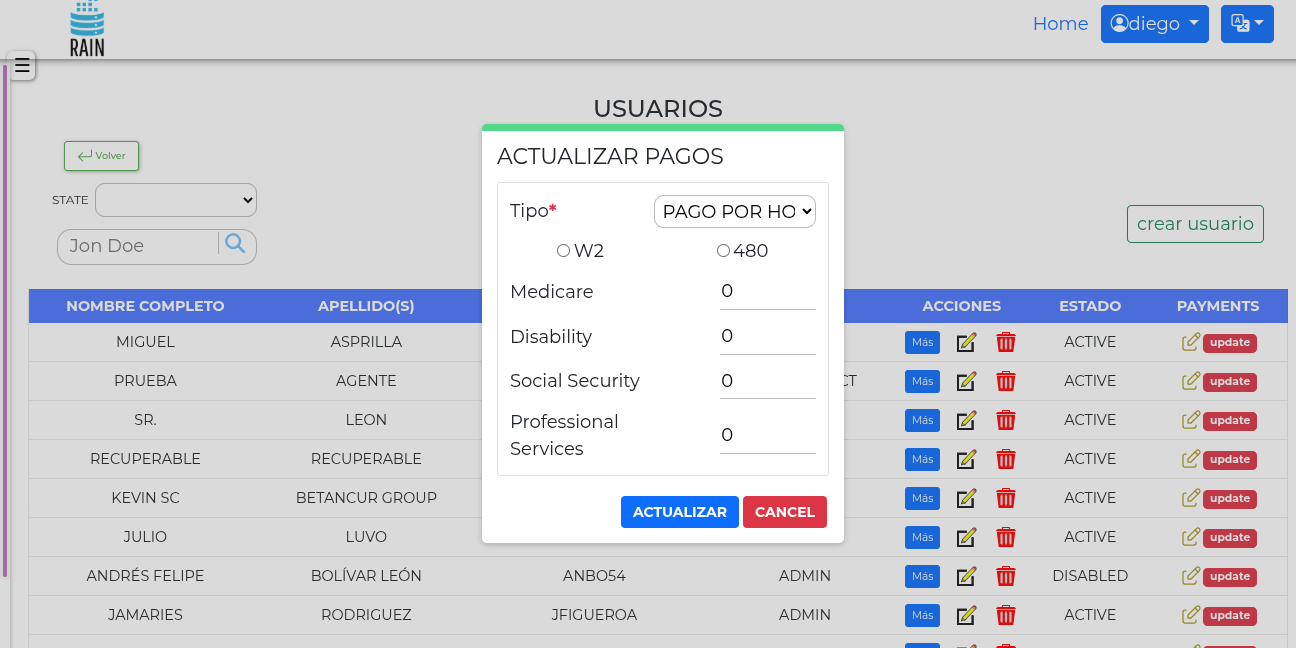
Task: Click the hamburger sidebar menu icon
Action: pos(22,66)
